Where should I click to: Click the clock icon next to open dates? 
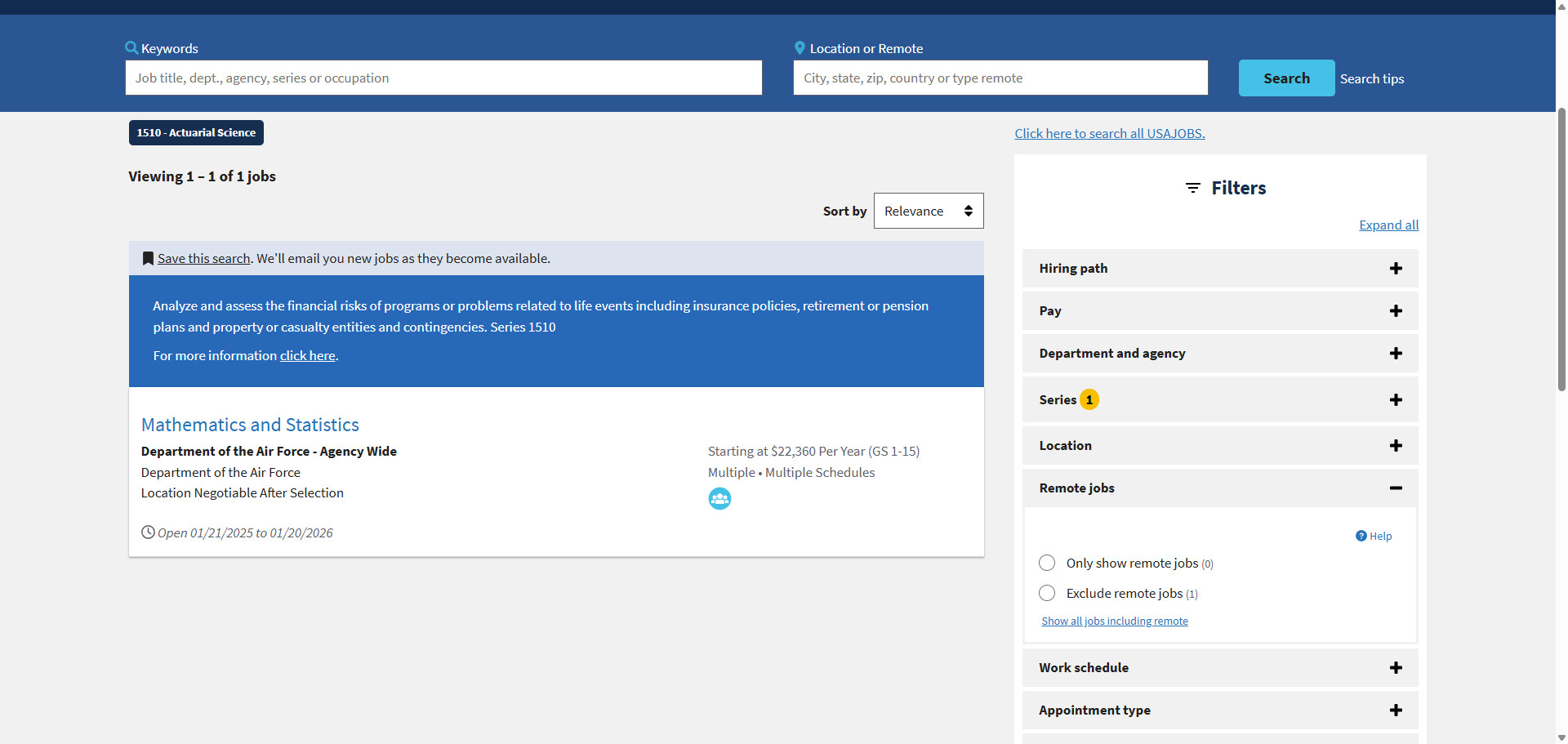coord(148,532)
